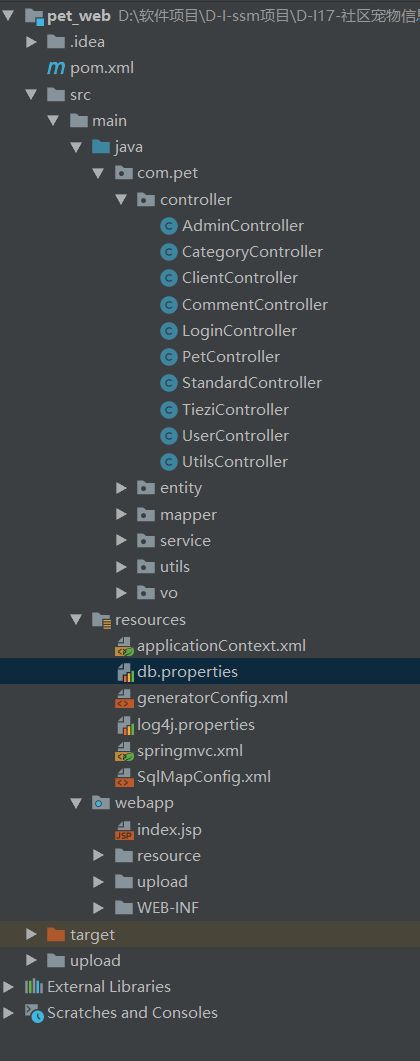The width and height of the screenshot is (420, 1061).
Task: Click the log4j.properties file icon
Action: tap(124, 725)
